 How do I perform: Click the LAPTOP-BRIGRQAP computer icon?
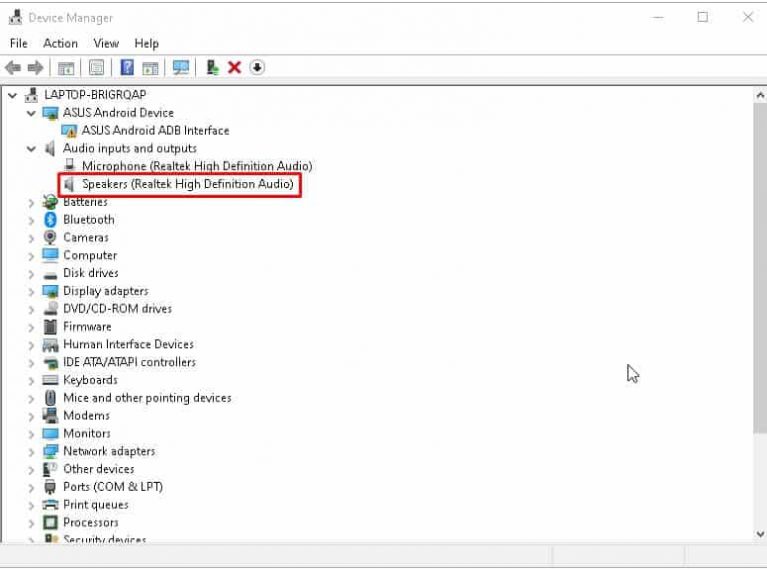31,94
